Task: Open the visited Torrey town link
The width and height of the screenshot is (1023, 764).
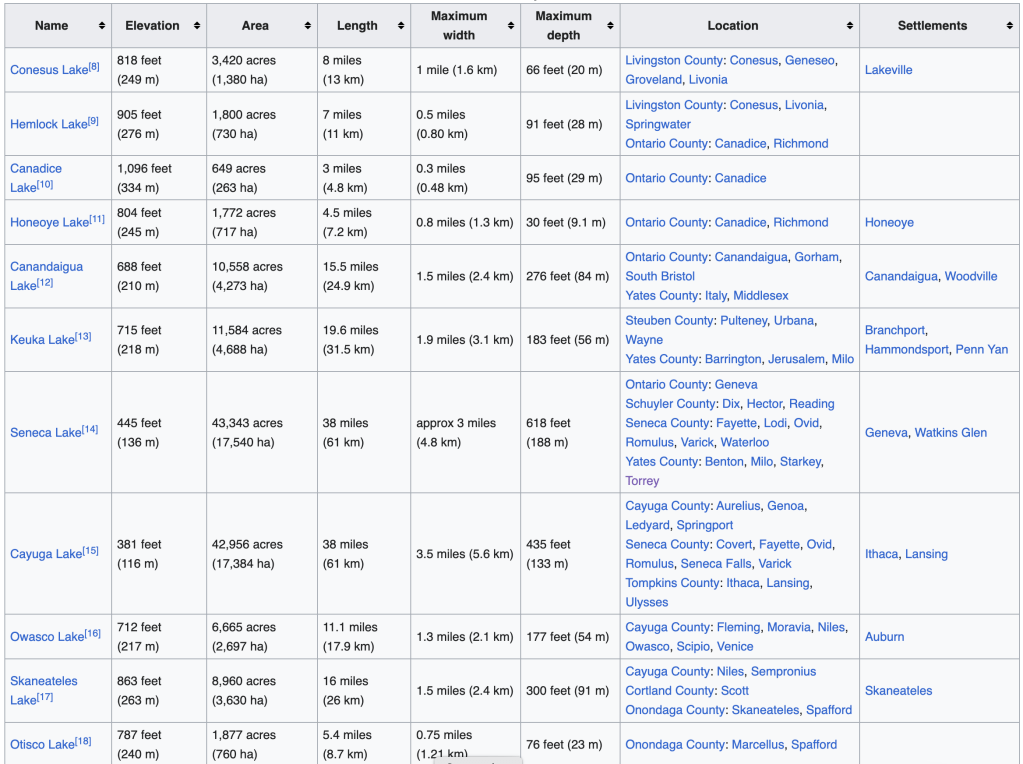Action: click(642, 481)
